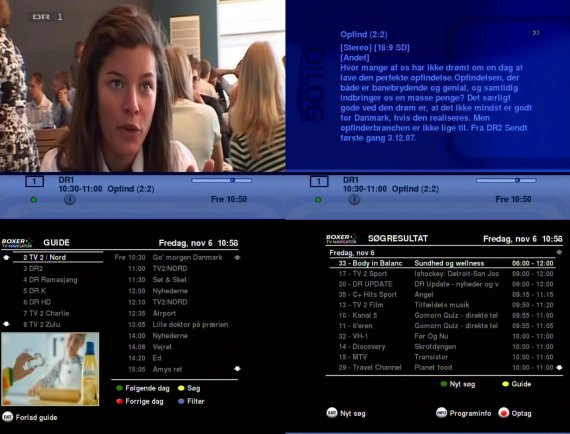Select the 15 - MTV result

point(442,357)
